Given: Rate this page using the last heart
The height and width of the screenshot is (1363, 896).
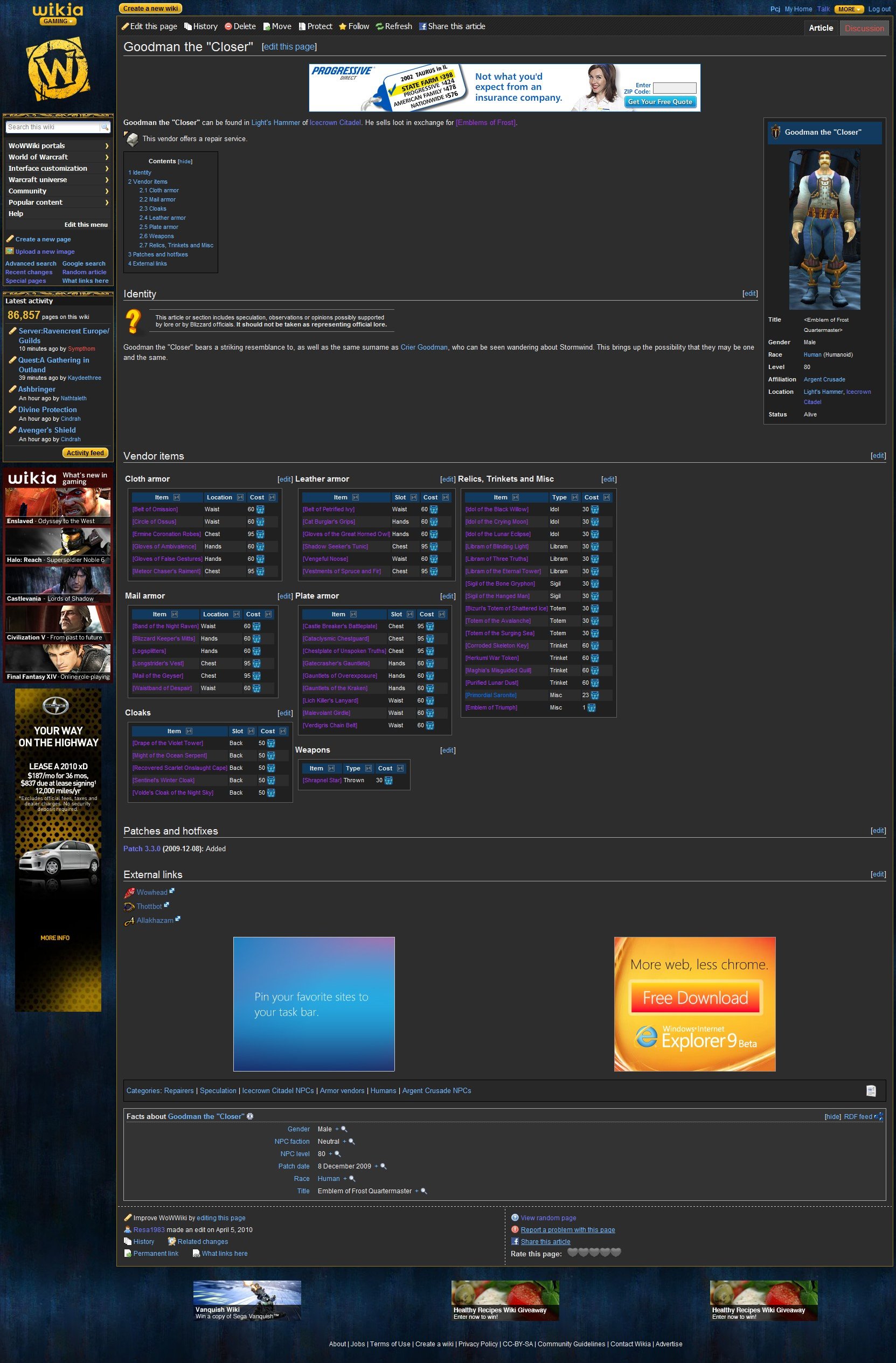Looking at the screenshot, I should (x=616, y=1252).
